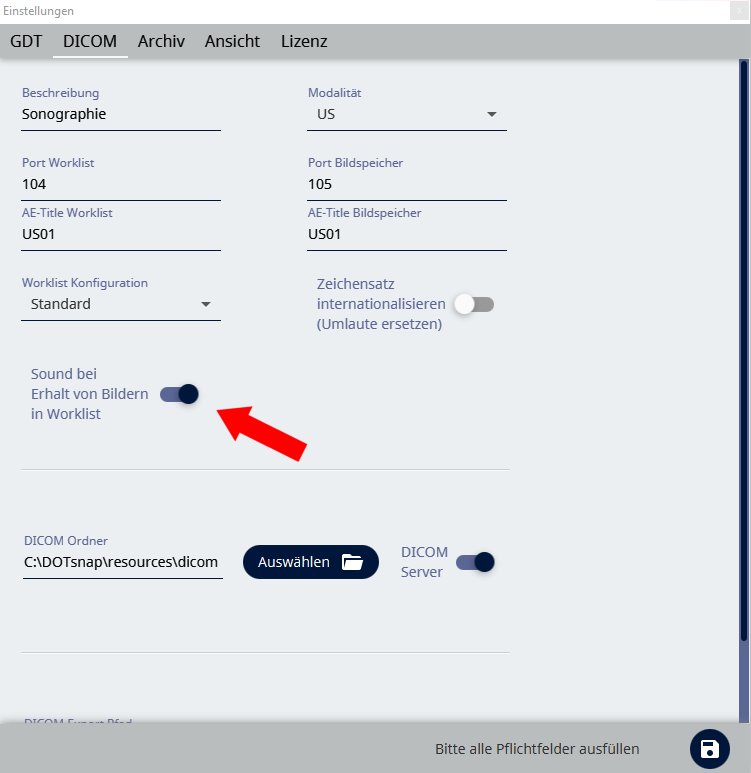The image size is (751, 773).
Task: Click the folder icon on Auswählen button
Action: coord(352,562)
